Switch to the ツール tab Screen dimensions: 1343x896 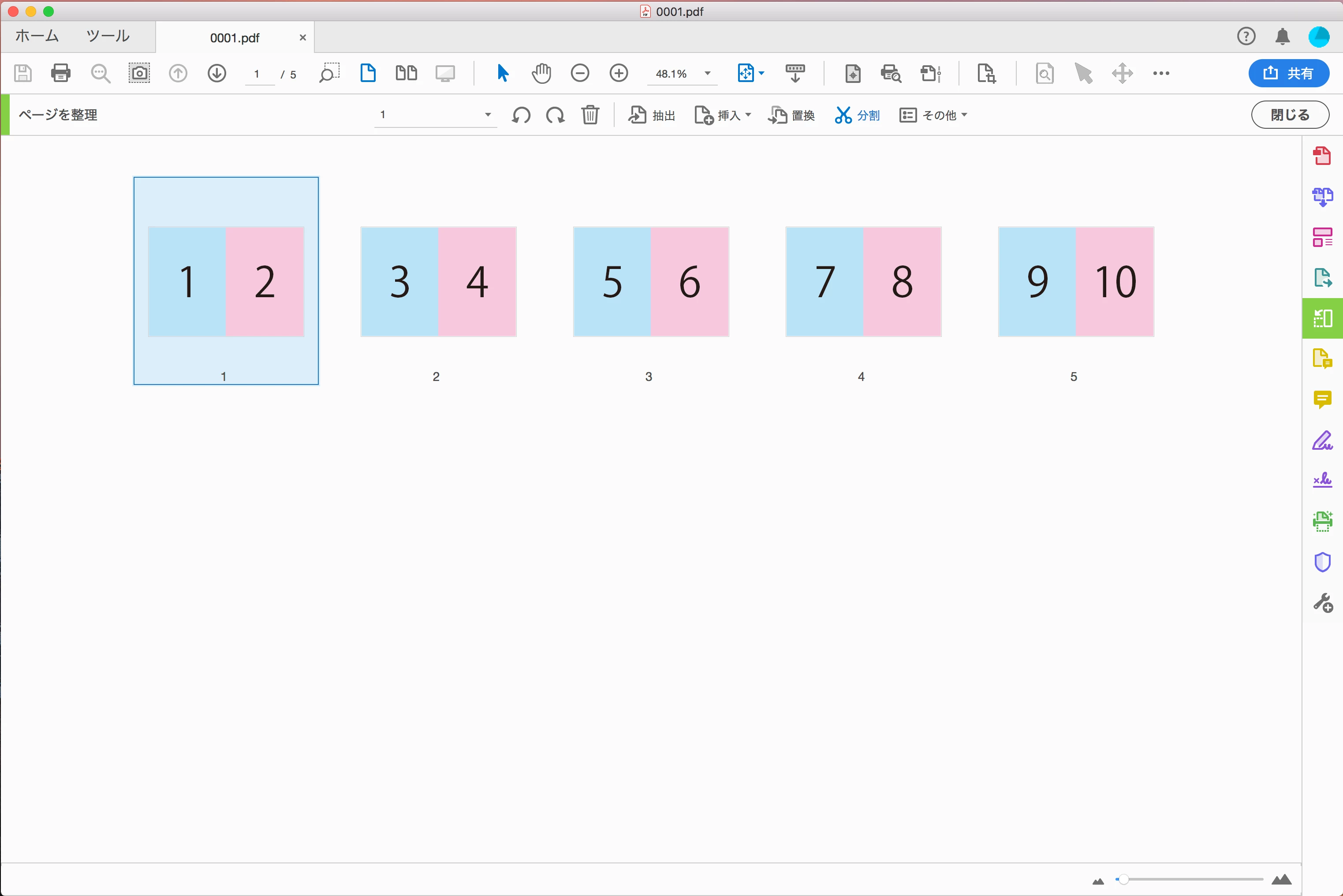(x=108, y=36)
